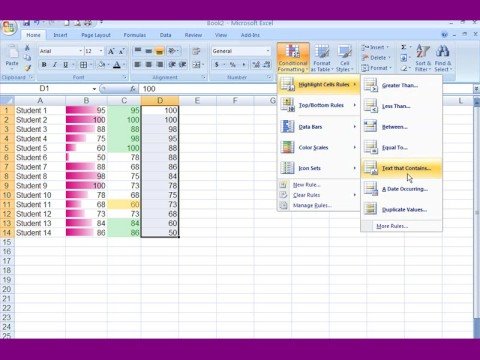Toggle Italic formatting
The width and height of the screenshot is (480, 360).
point(55,65)
